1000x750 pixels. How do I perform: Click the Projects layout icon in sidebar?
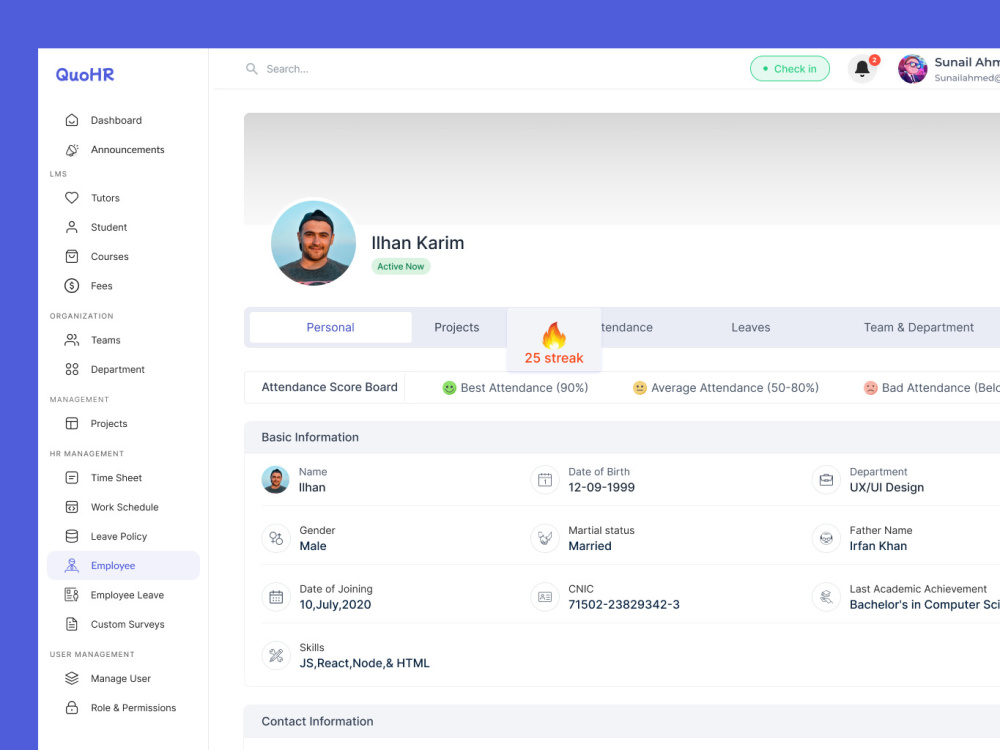[x=71, y=423]
